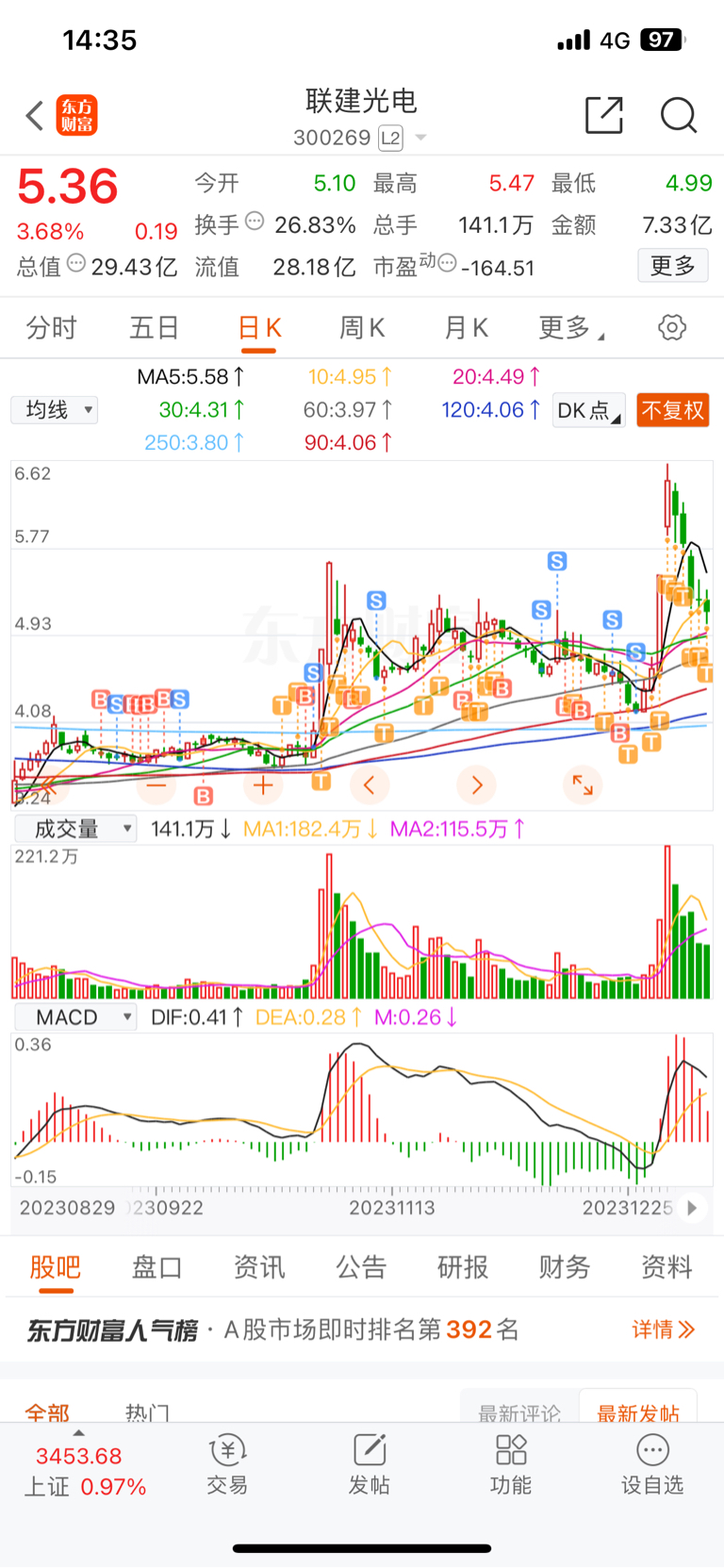Select the 日K tab
This screenshot has height=1568, width=724.
coord(259,328)
